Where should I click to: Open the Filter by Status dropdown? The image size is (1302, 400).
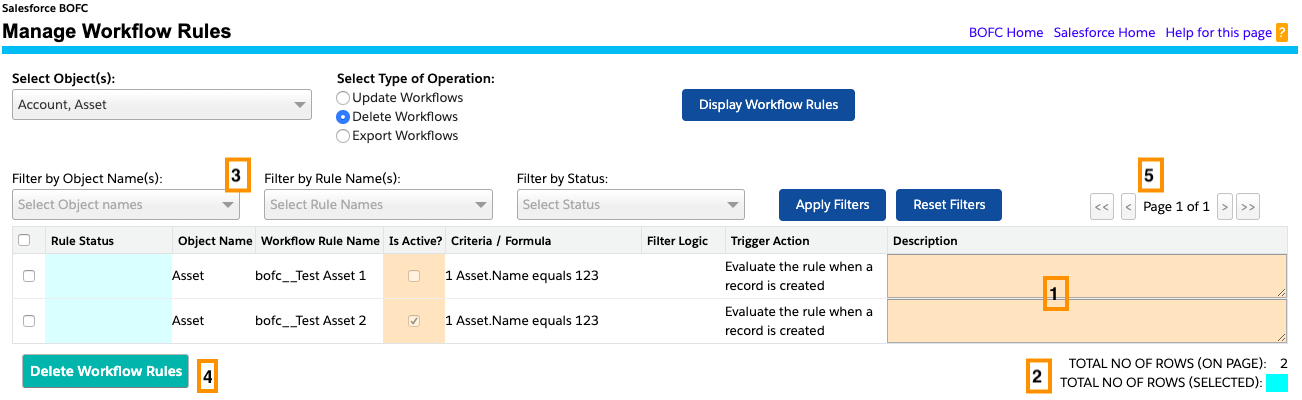coord(630,204)
